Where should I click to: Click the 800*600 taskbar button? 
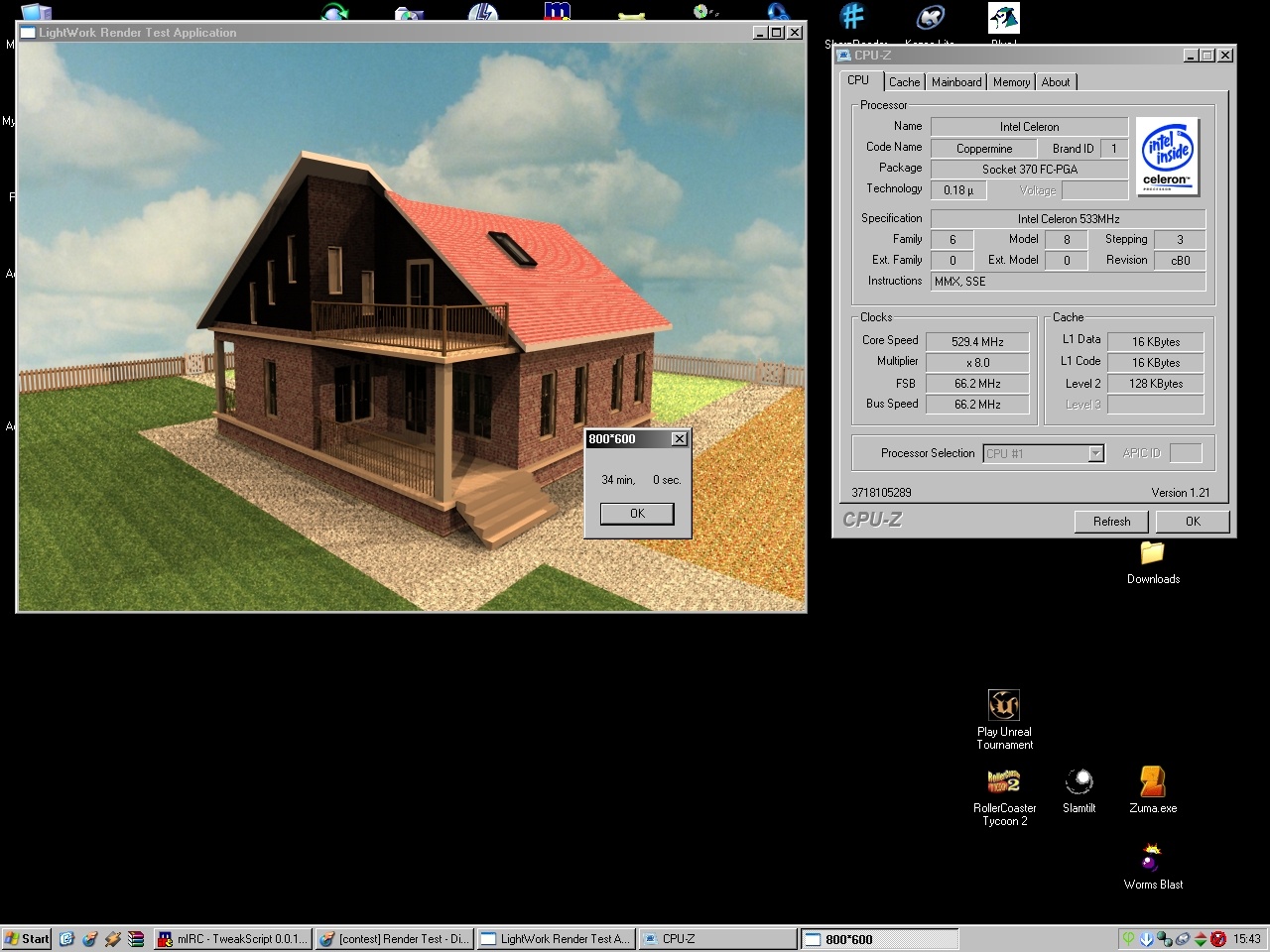coord(879,939)
